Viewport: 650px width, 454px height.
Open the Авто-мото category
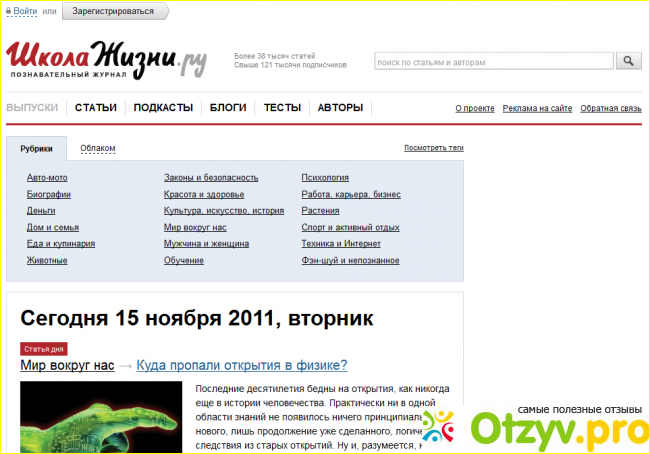[47, 177]
